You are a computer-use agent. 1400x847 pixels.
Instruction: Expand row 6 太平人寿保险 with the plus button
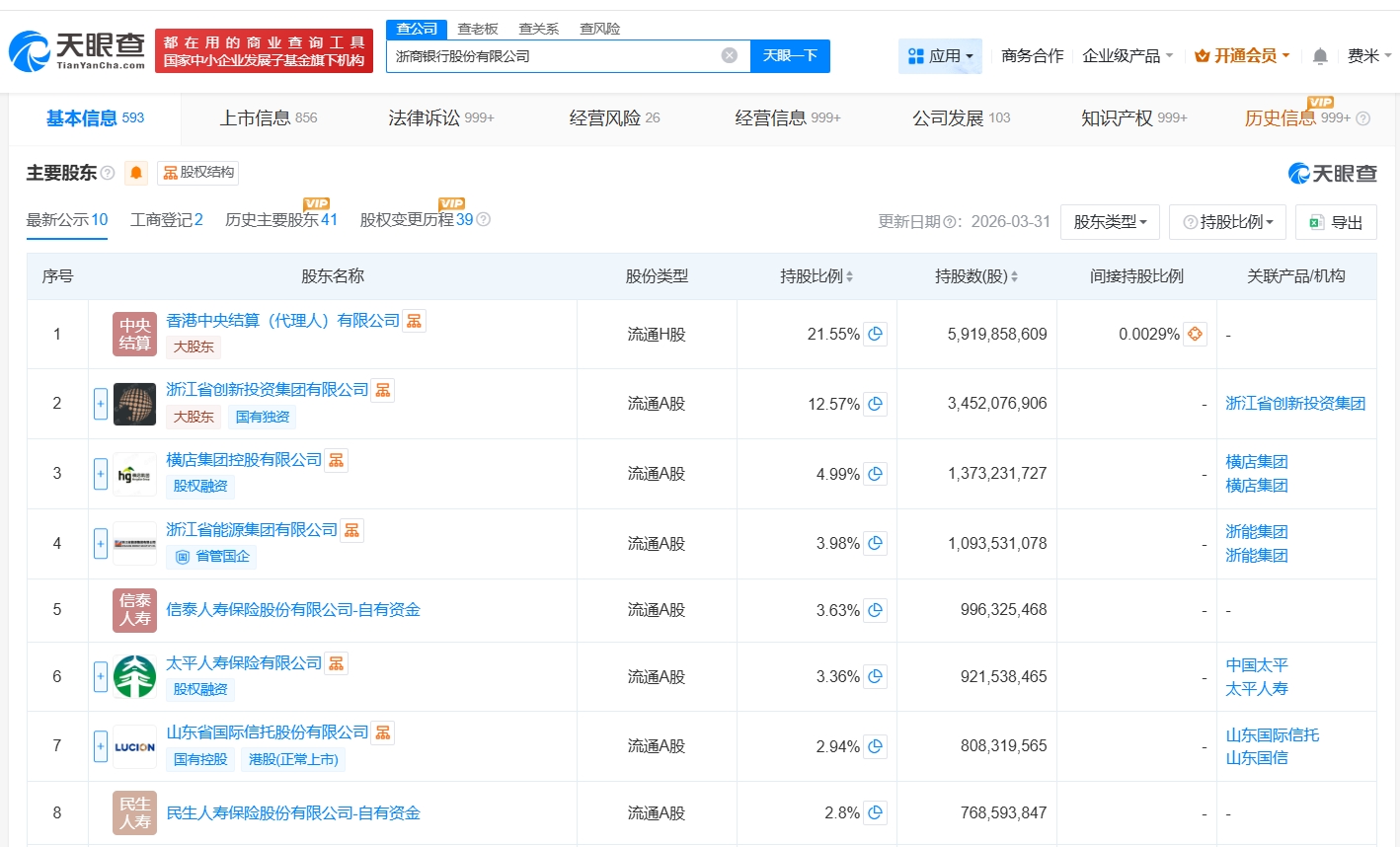tap(100, 676)
